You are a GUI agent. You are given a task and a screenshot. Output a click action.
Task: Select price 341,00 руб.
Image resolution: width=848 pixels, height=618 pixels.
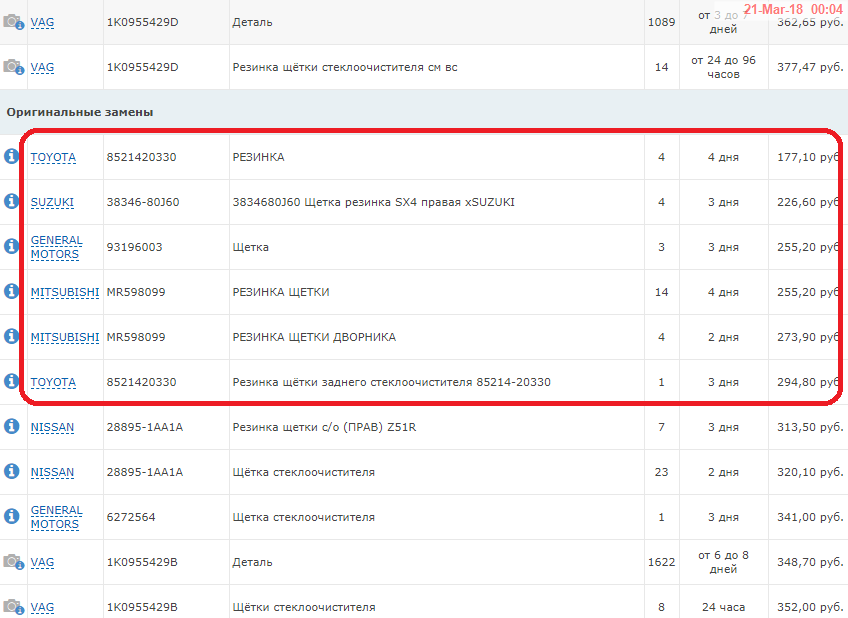coord(810,517)
